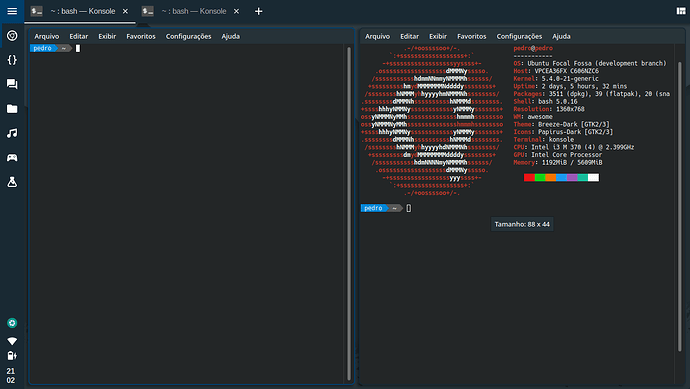Viewport: 690px width, 389px height.
Task: Click the 'GPU: Intel Core Processor' line
Action: click(558, 155)
